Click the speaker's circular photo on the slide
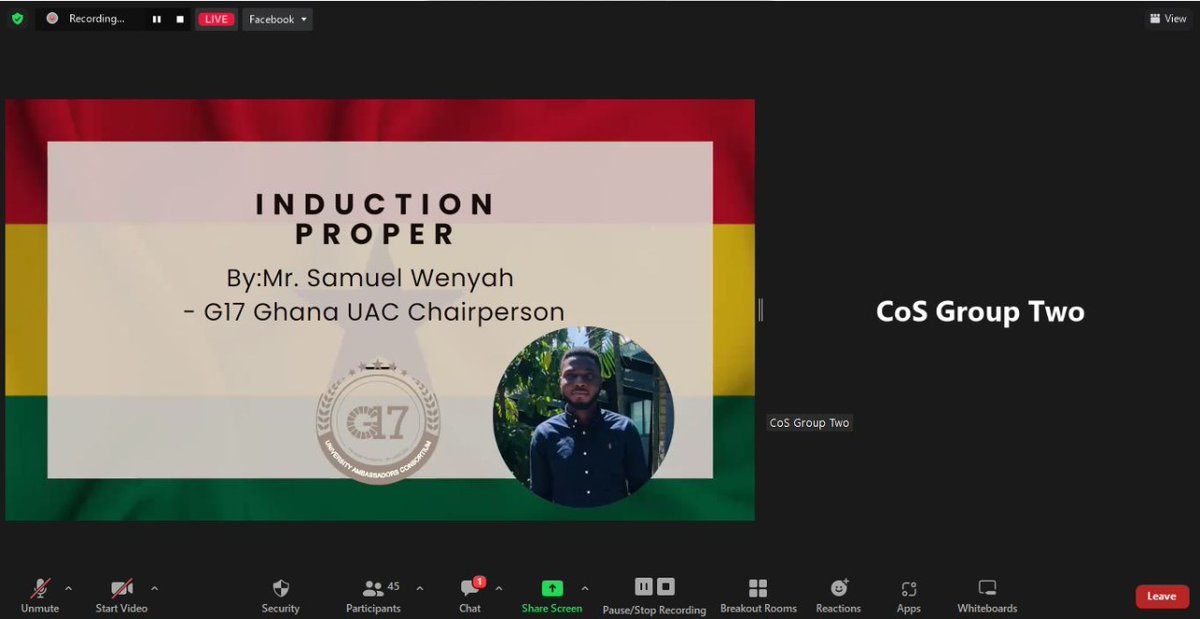Viewport: 1200px width, 619px height. click(x=584, y=416)
